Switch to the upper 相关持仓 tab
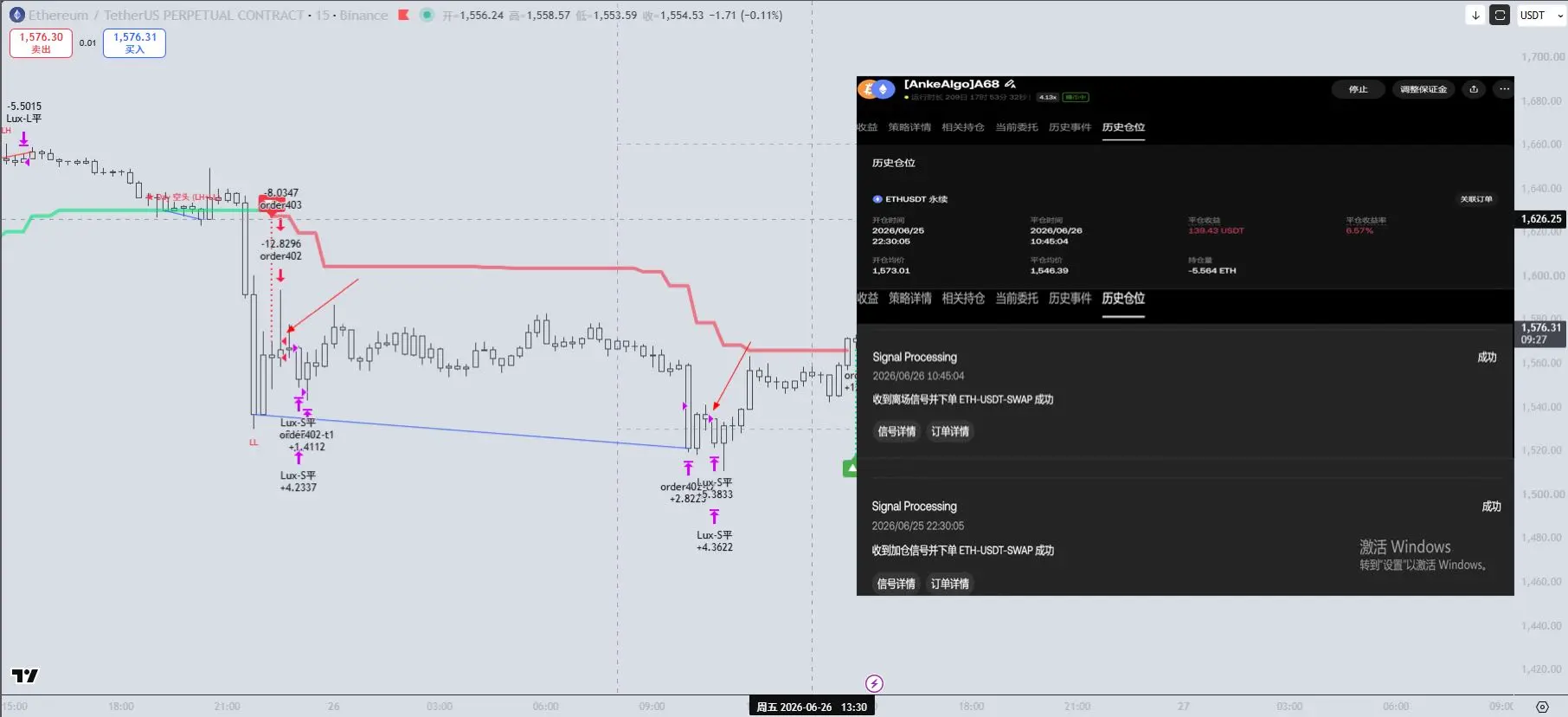 [x=963, y=127]
